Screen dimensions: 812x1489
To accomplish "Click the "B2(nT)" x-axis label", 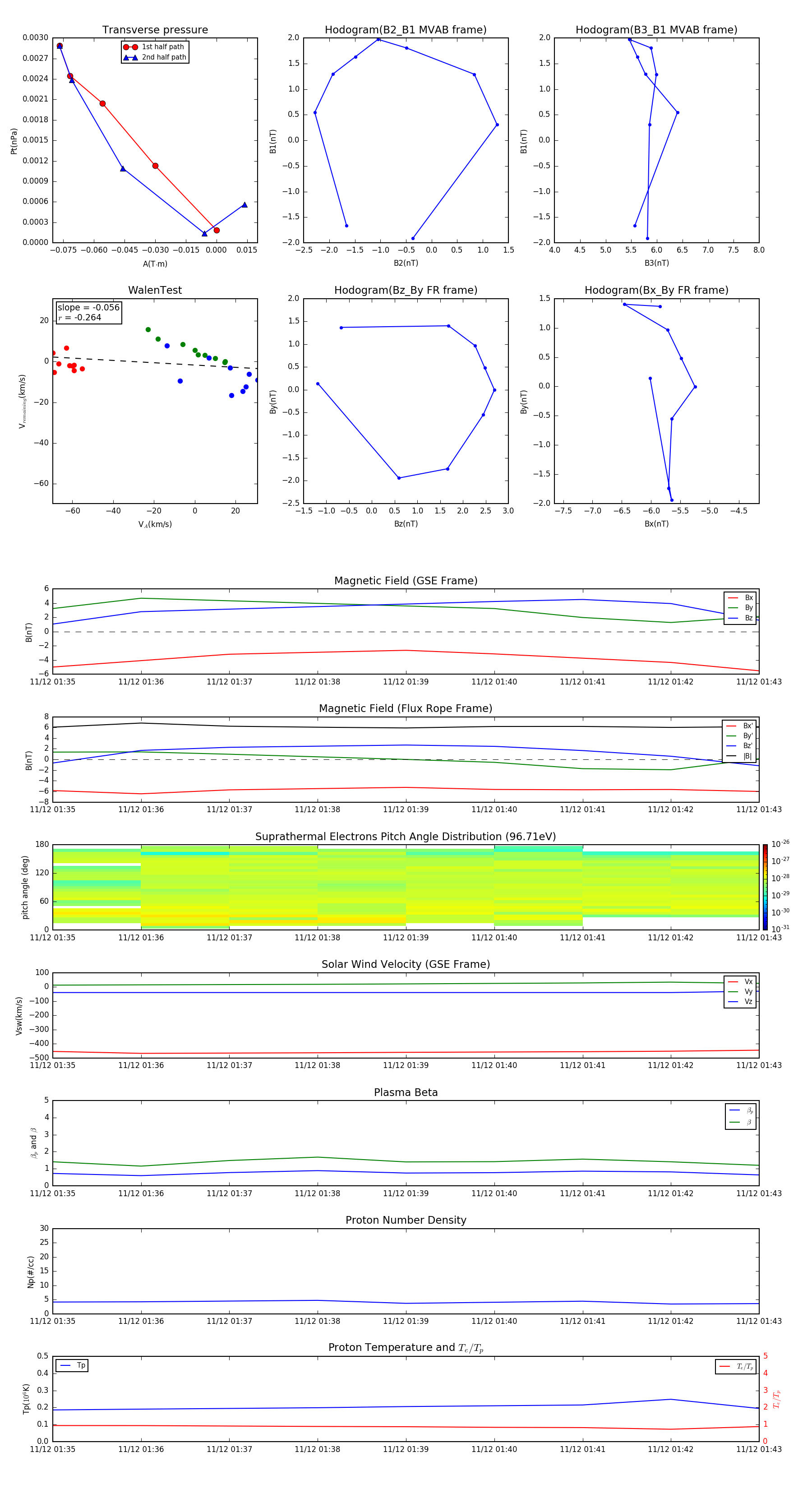I will 406,263.
